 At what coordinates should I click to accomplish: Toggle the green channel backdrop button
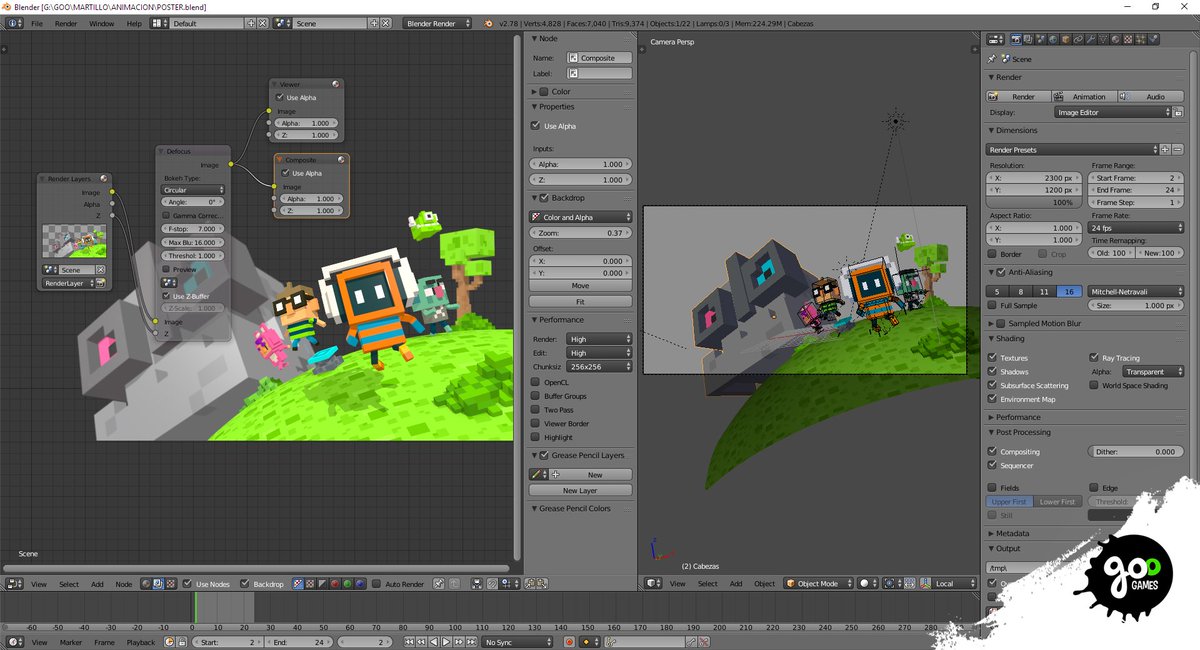tap(347, 584)
